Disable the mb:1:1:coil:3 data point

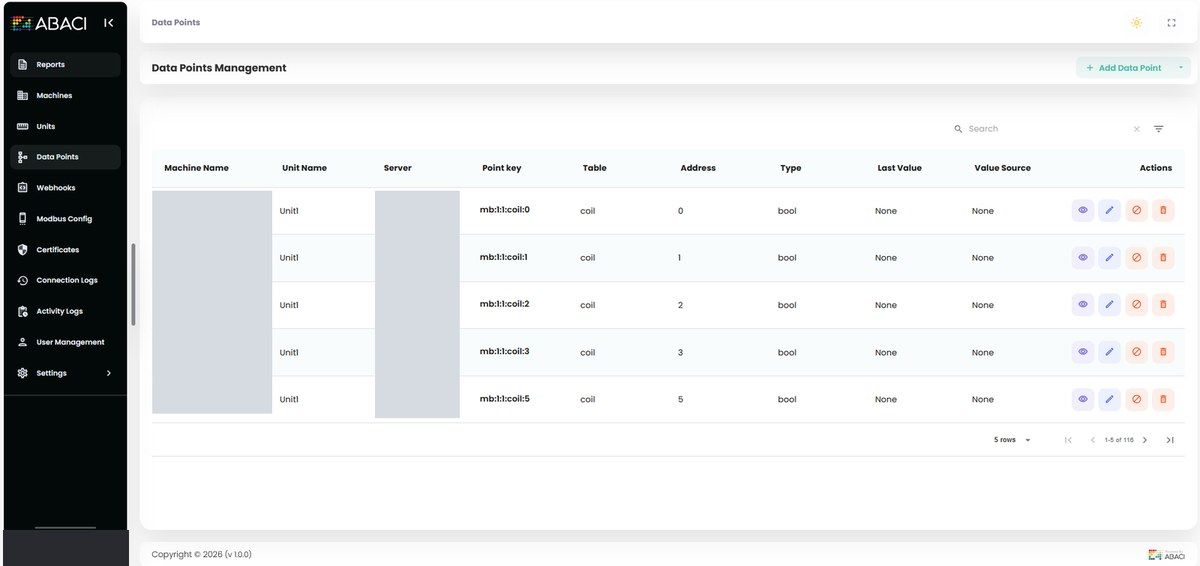[1136, 352]
